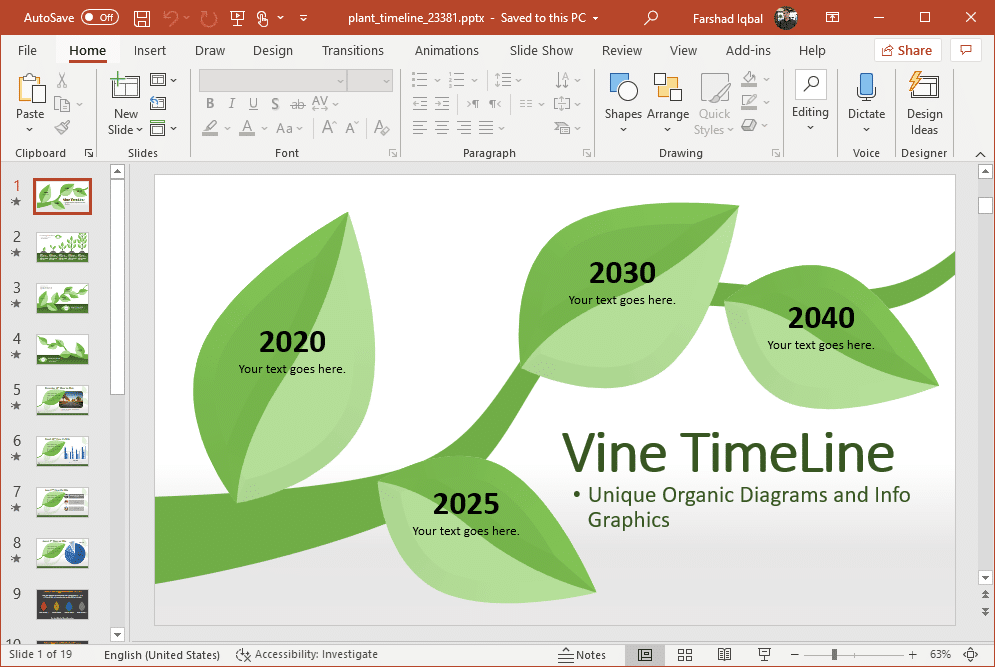Viewport: 995px width, 667px height.
Task: Switch to the Design tab
Action: click(x=273, y=50)
